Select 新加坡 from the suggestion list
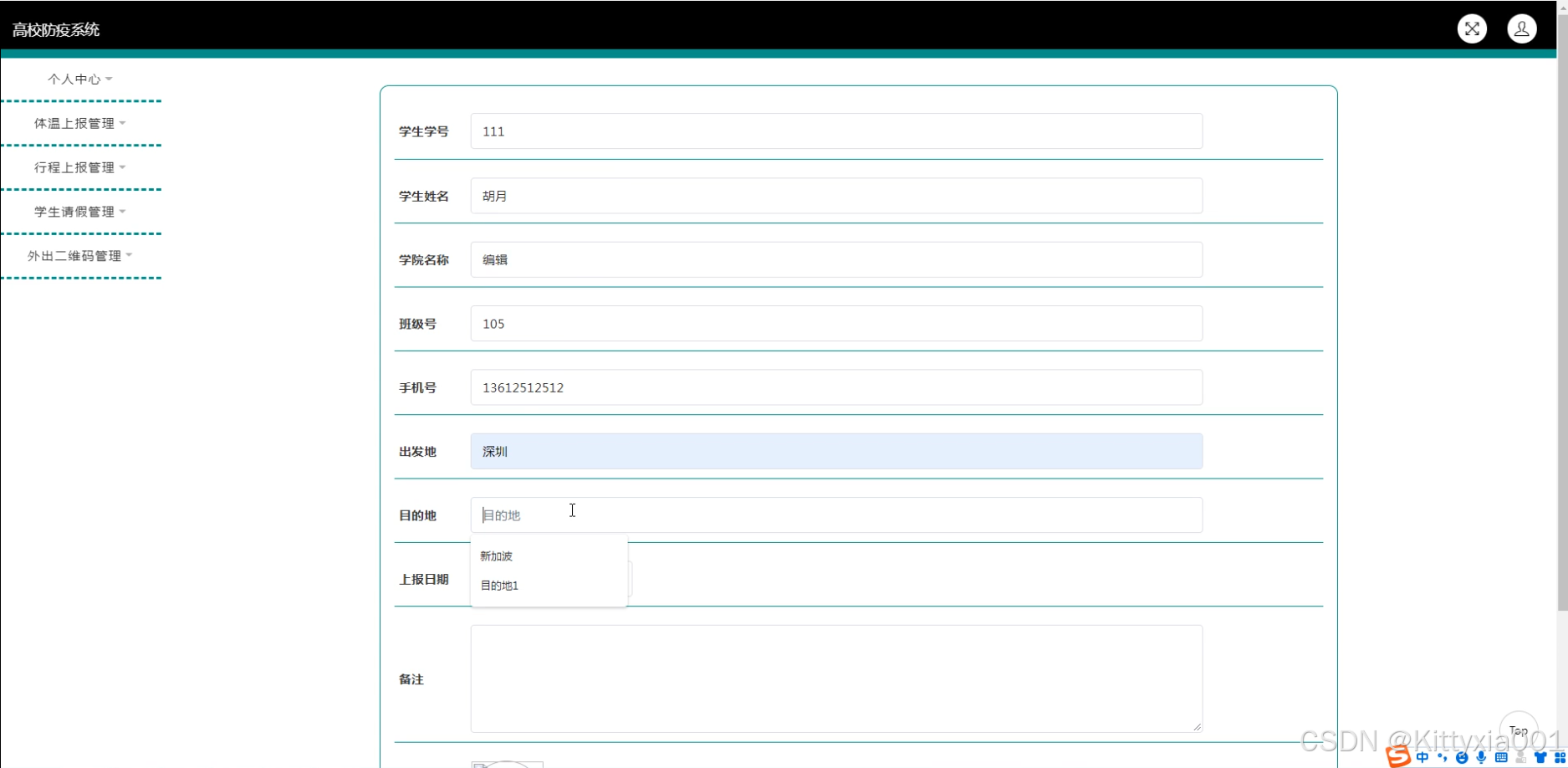1568x768 pixels. (x=549, y=556)
